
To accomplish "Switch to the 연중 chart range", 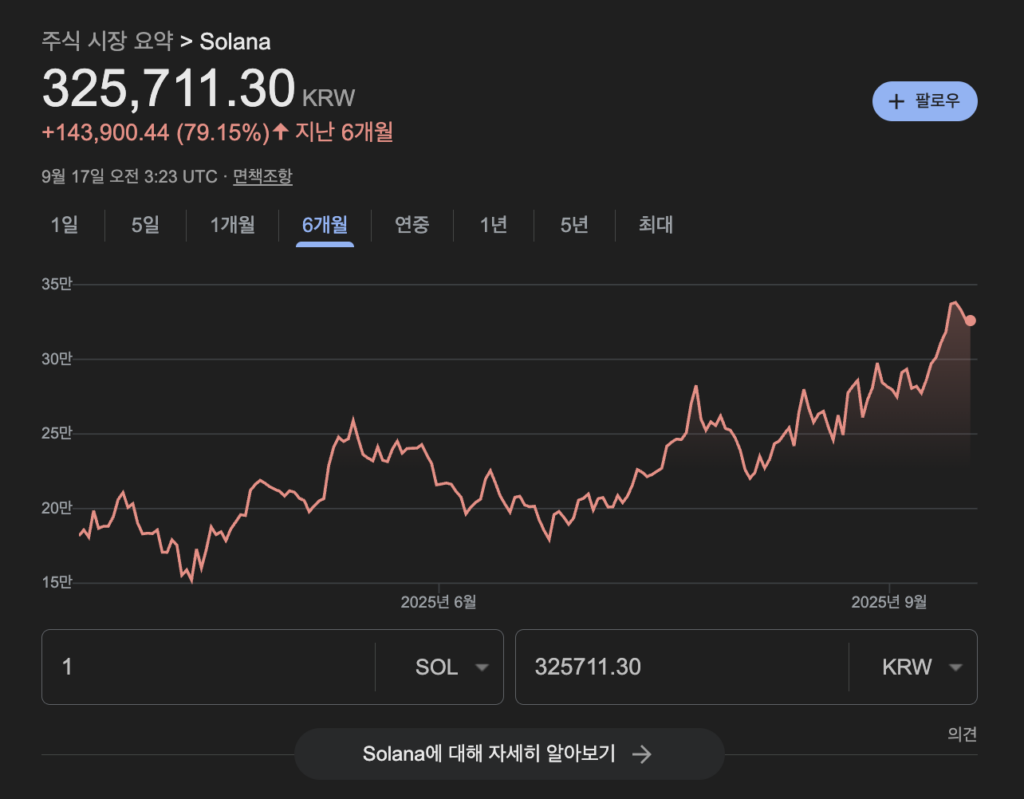I will pyautogui.click(x=412, y=225).
